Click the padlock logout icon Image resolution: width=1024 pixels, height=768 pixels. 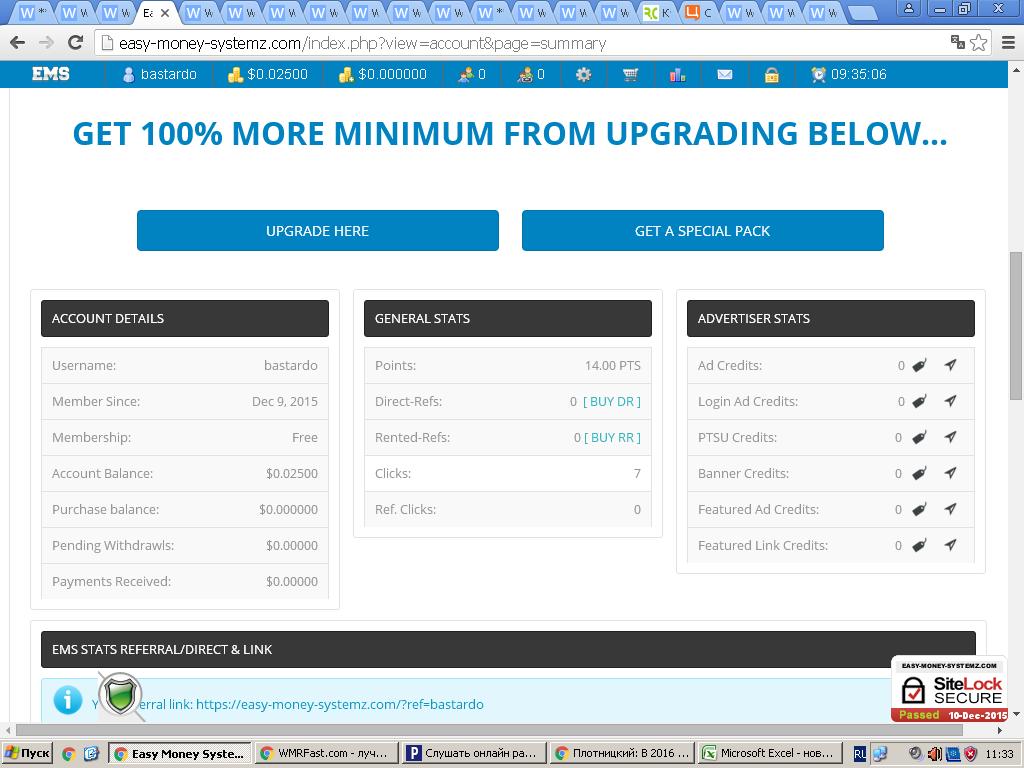(x=772, y=74)
